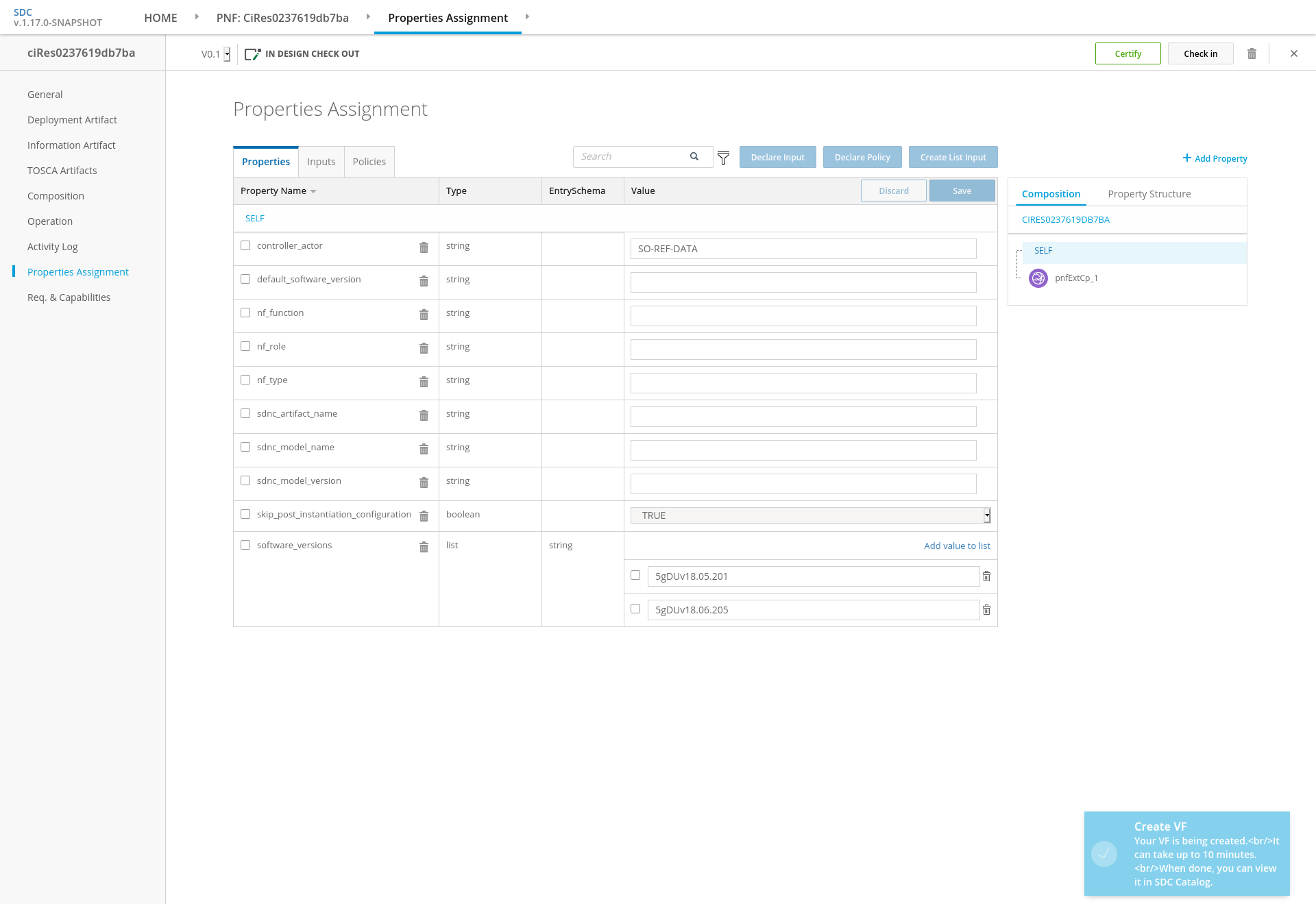Tick the nf_type checkbox
The image size is (1316, 904).
click(245, 380)
